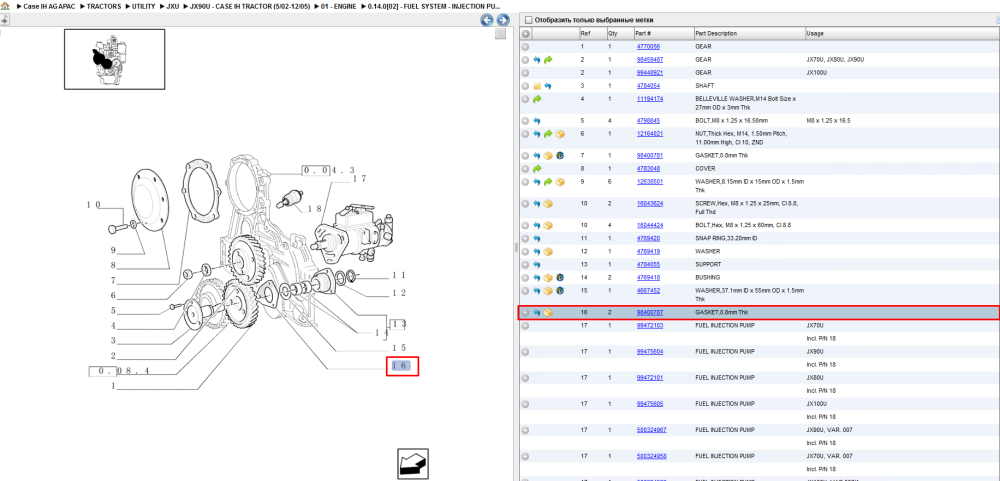This screenshot has width=1000, height=481.
Task: Open part number link 500324967
Action: pos(651,430)
